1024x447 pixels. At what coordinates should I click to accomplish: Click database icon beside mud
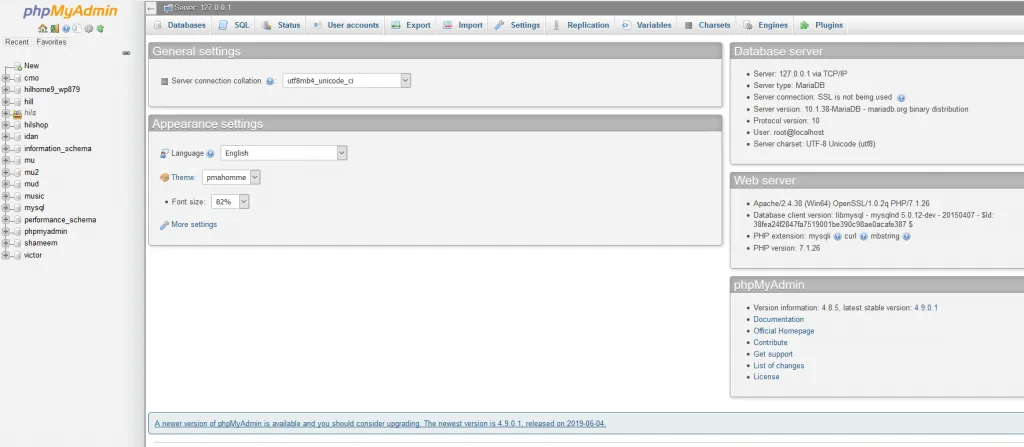coord(18,184)
